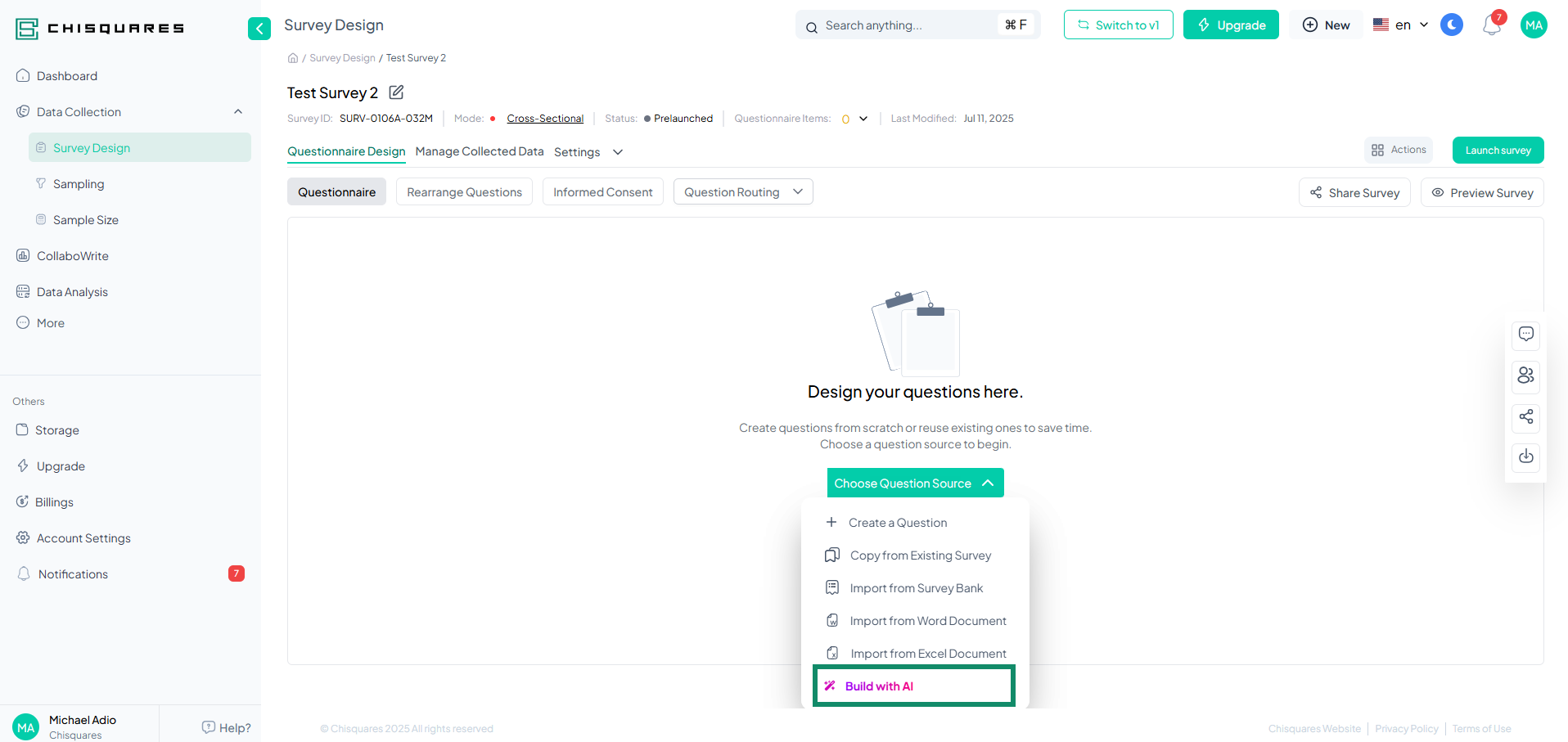
Task: Open the collaborators icon on right panel
Action: click(1525, 375)
